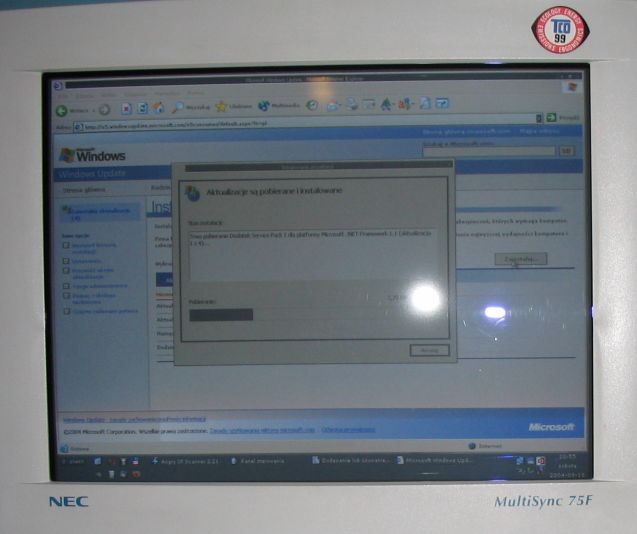This screenshot has width=637, height=534.
Task: Open the Wyszukaj search toolbar button
Action: click(x=191, y=107)
